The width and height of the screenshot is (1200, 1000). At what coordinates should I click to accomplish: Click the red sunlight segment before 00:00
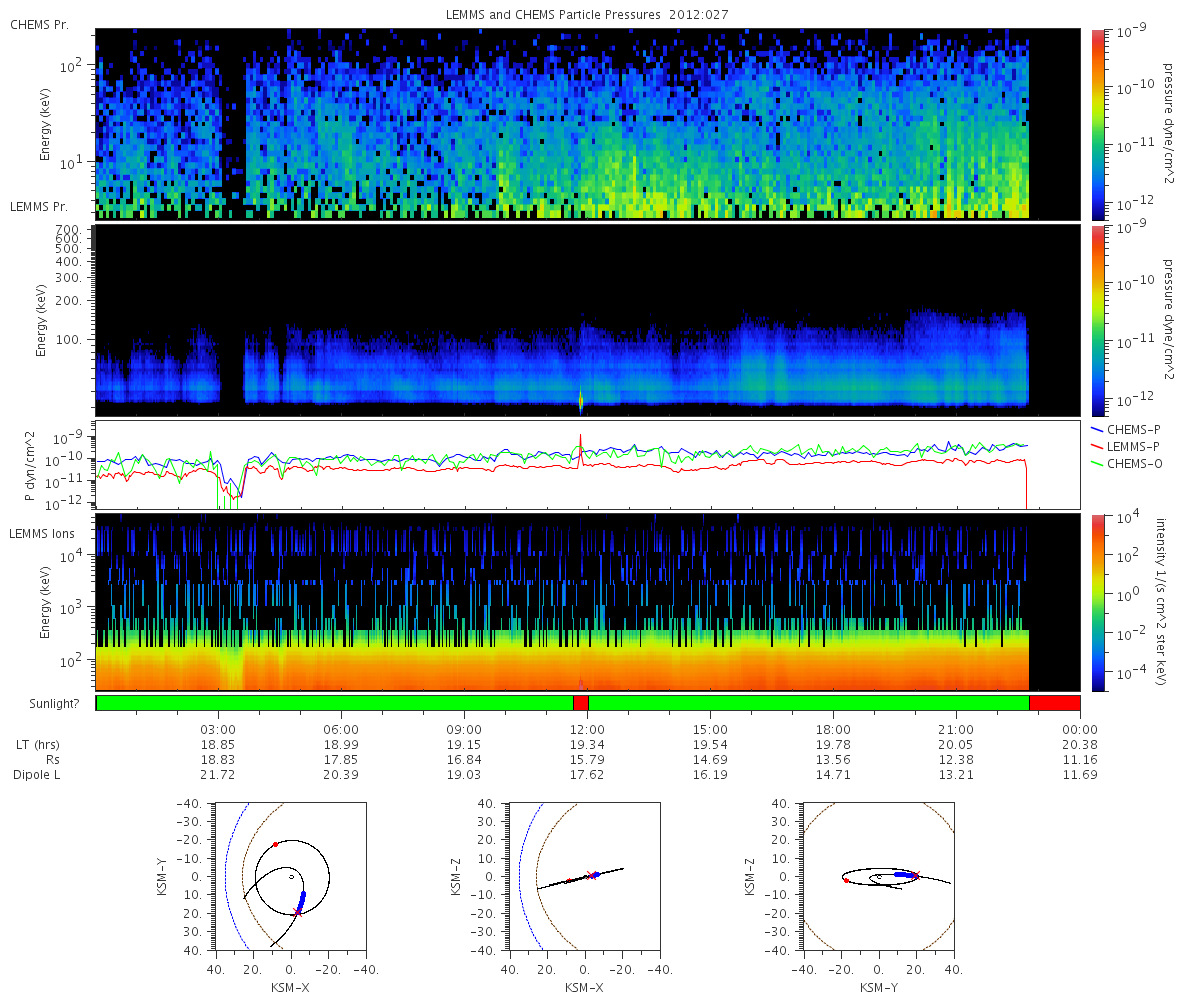coord(1055,703)
